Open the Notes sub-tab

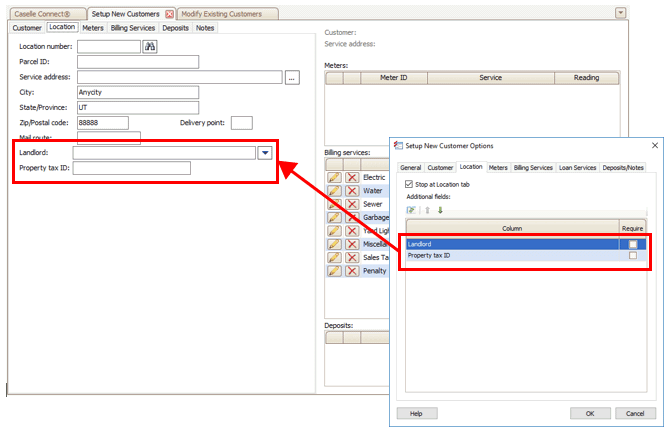click(205, 28)
